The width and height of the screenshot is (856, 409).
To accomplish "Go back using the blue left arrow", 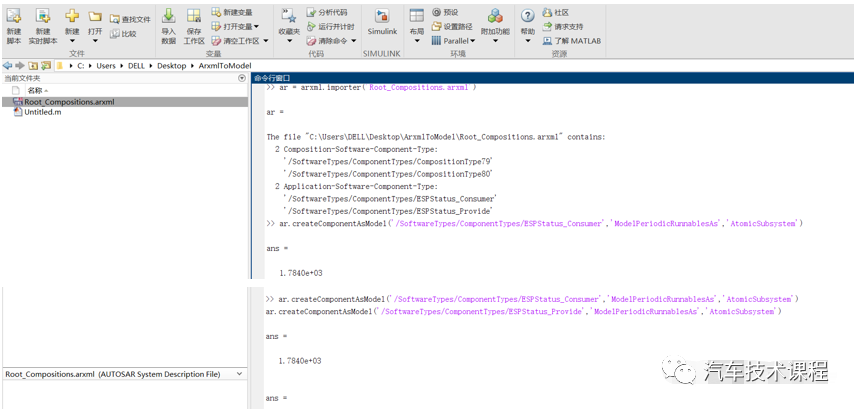I will (8, 66).
